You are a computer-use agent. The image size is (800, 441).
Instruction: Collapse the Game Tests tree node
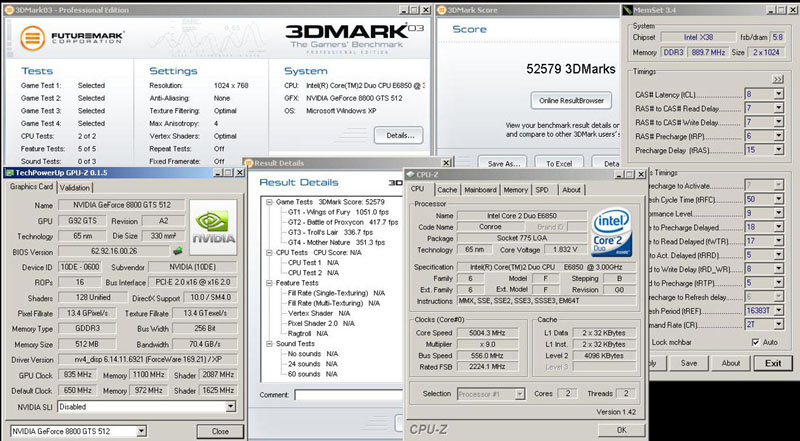(269, 202)
